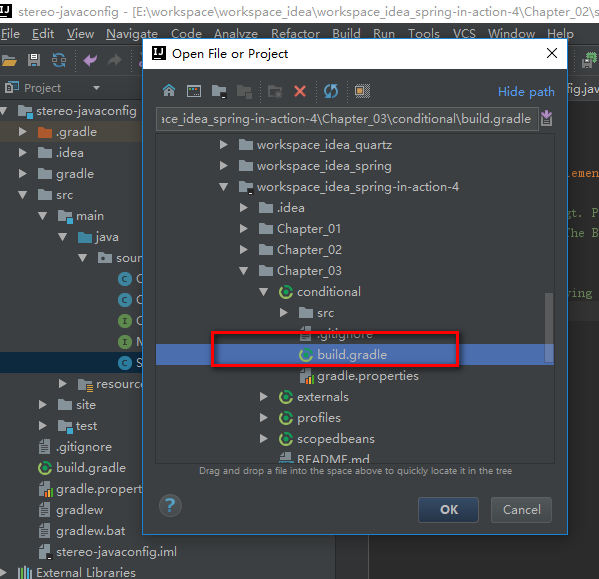The image size is (599, 579).
Task: Open the Navigate menu
Action: pyautogui.click(x=132, y=34)
